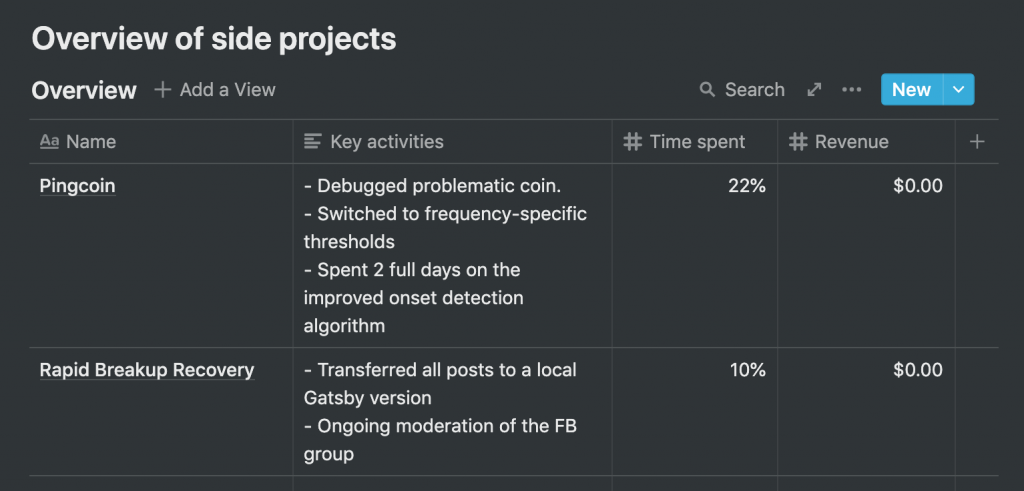Open the Overview view switcher
1024x491 pixels.
point(84,91)
